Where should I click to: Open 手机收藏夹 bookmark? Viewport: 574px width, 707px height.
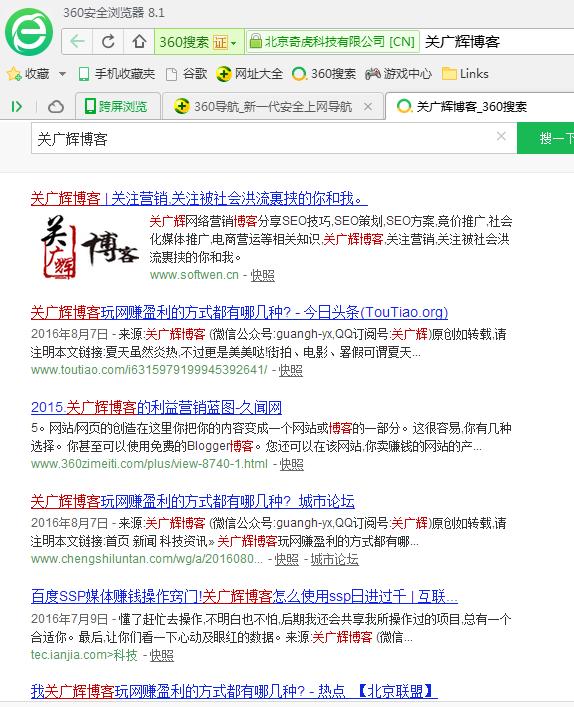pyautogui.click(x=116, y=73)
